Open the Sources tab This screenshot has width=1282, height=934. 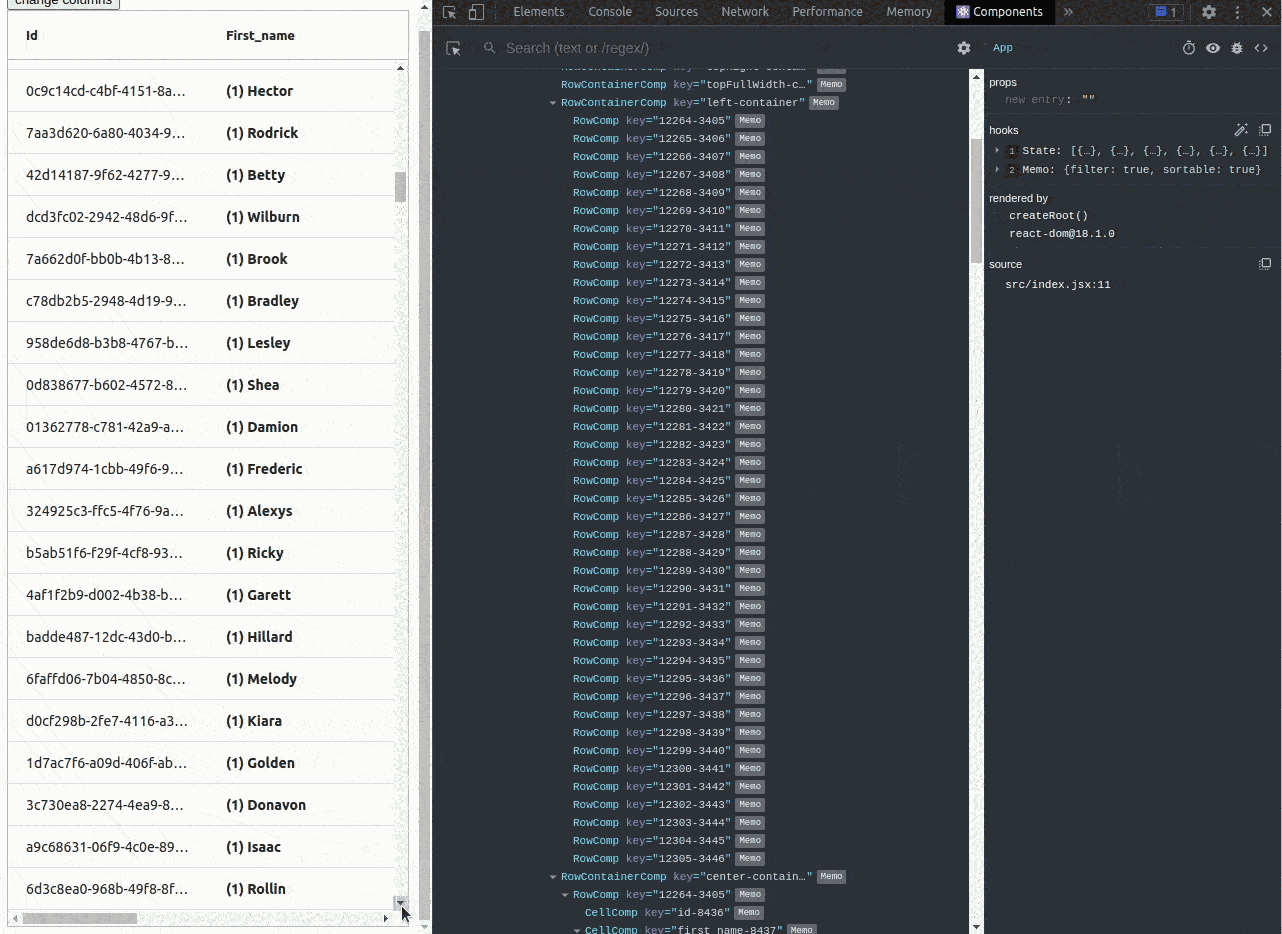pos(677,12)
